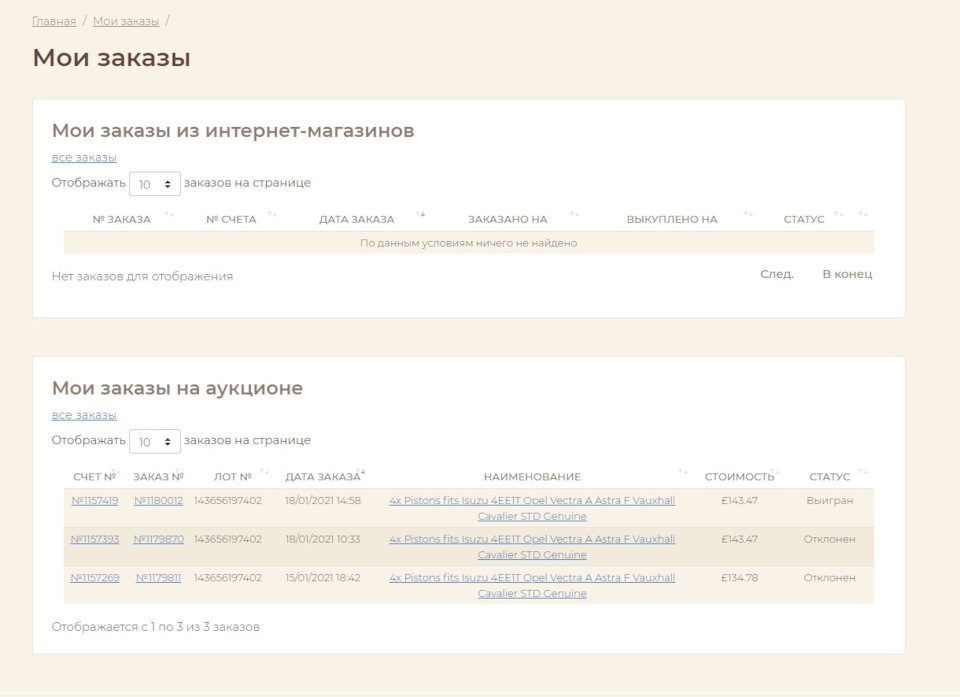Viewport: 960px width, 697px height.
Task: Go to Главная breadcrumb link
Action: [54, 21]
